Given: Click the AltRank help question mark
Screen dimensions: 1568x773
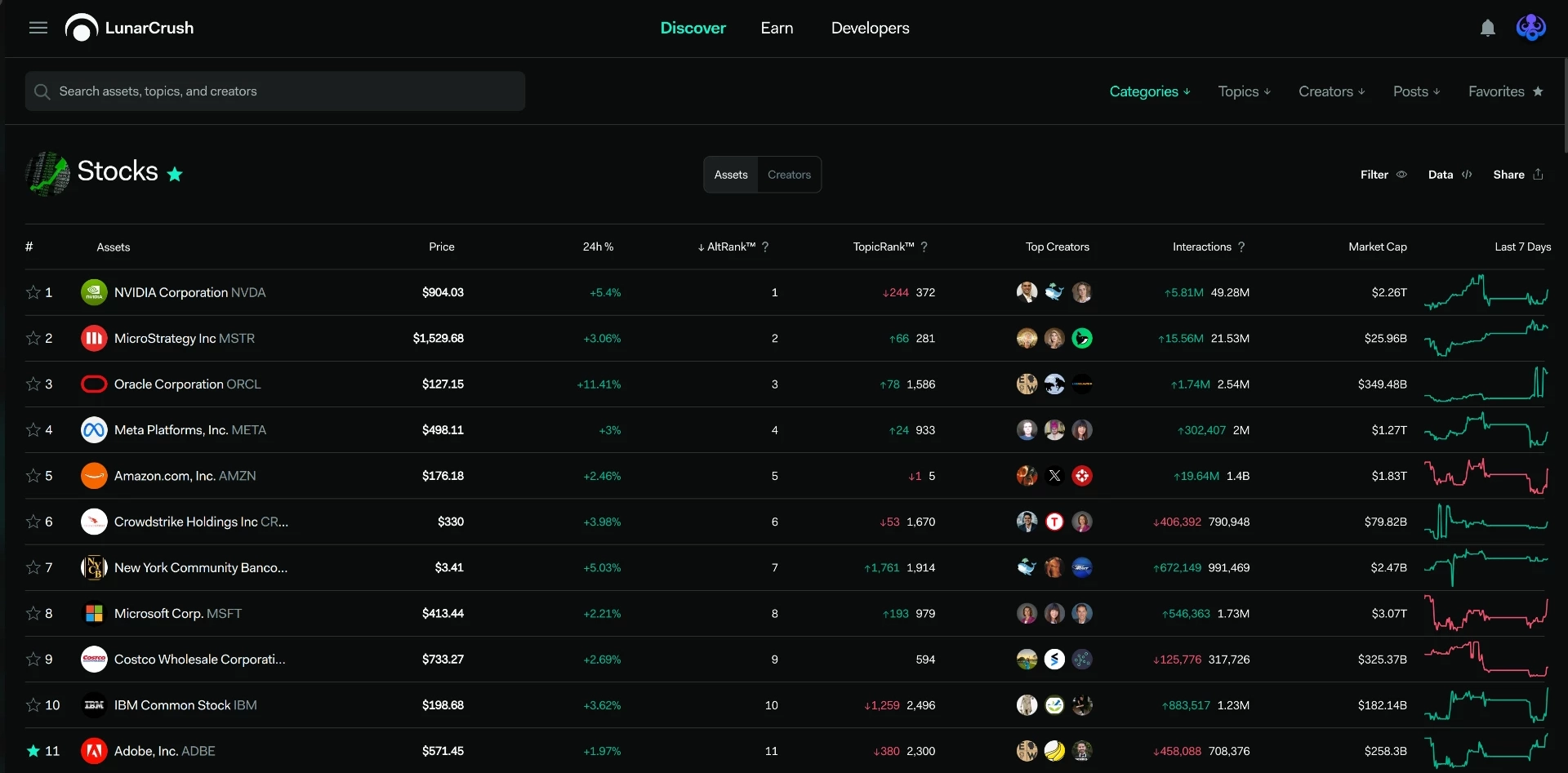Looking at the screenshot, I should 765,247.
